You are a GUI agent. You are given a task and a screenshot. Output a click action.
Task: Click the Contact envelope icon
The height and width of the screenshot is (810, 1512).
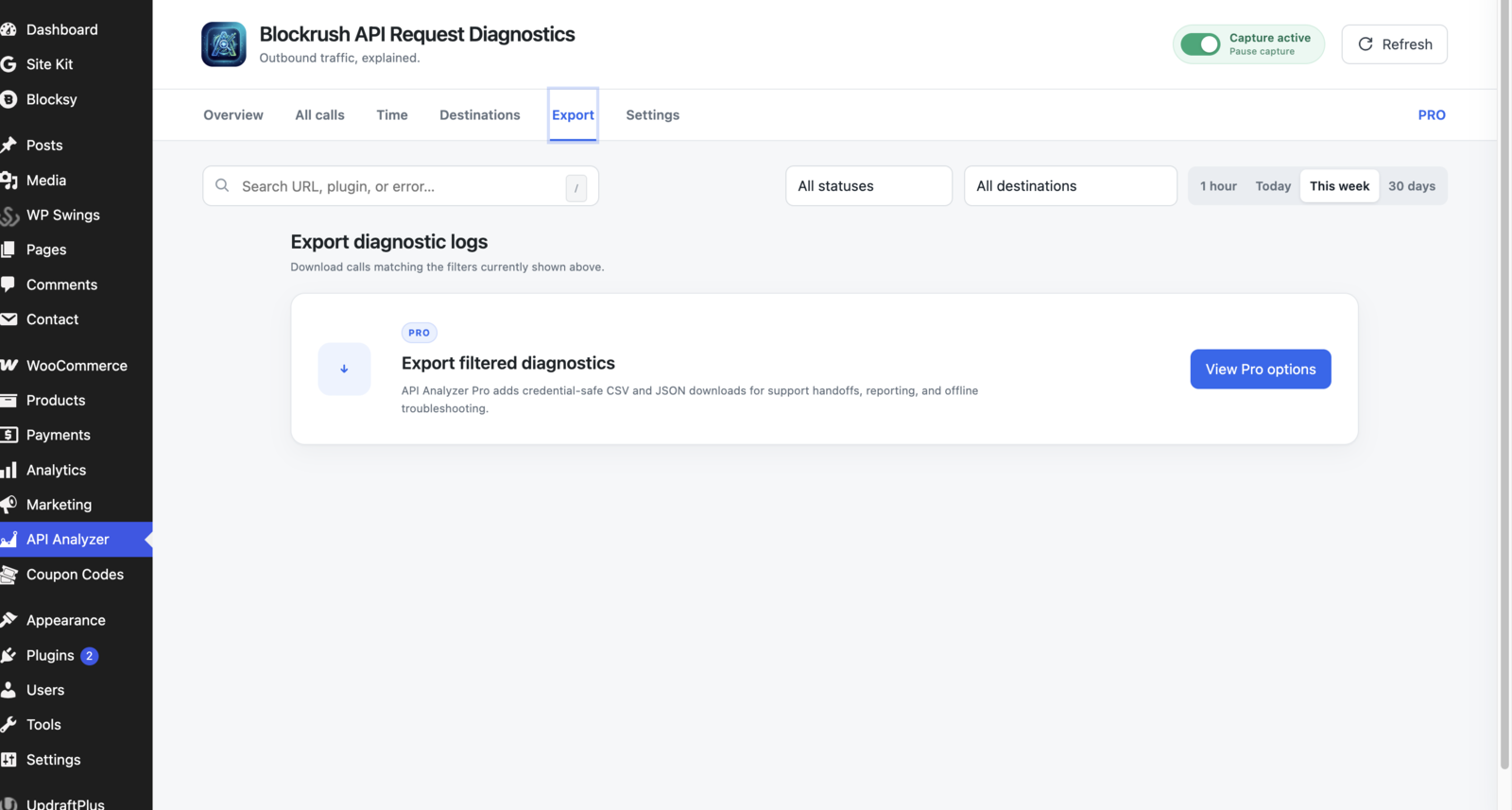[x=9, y=319]
